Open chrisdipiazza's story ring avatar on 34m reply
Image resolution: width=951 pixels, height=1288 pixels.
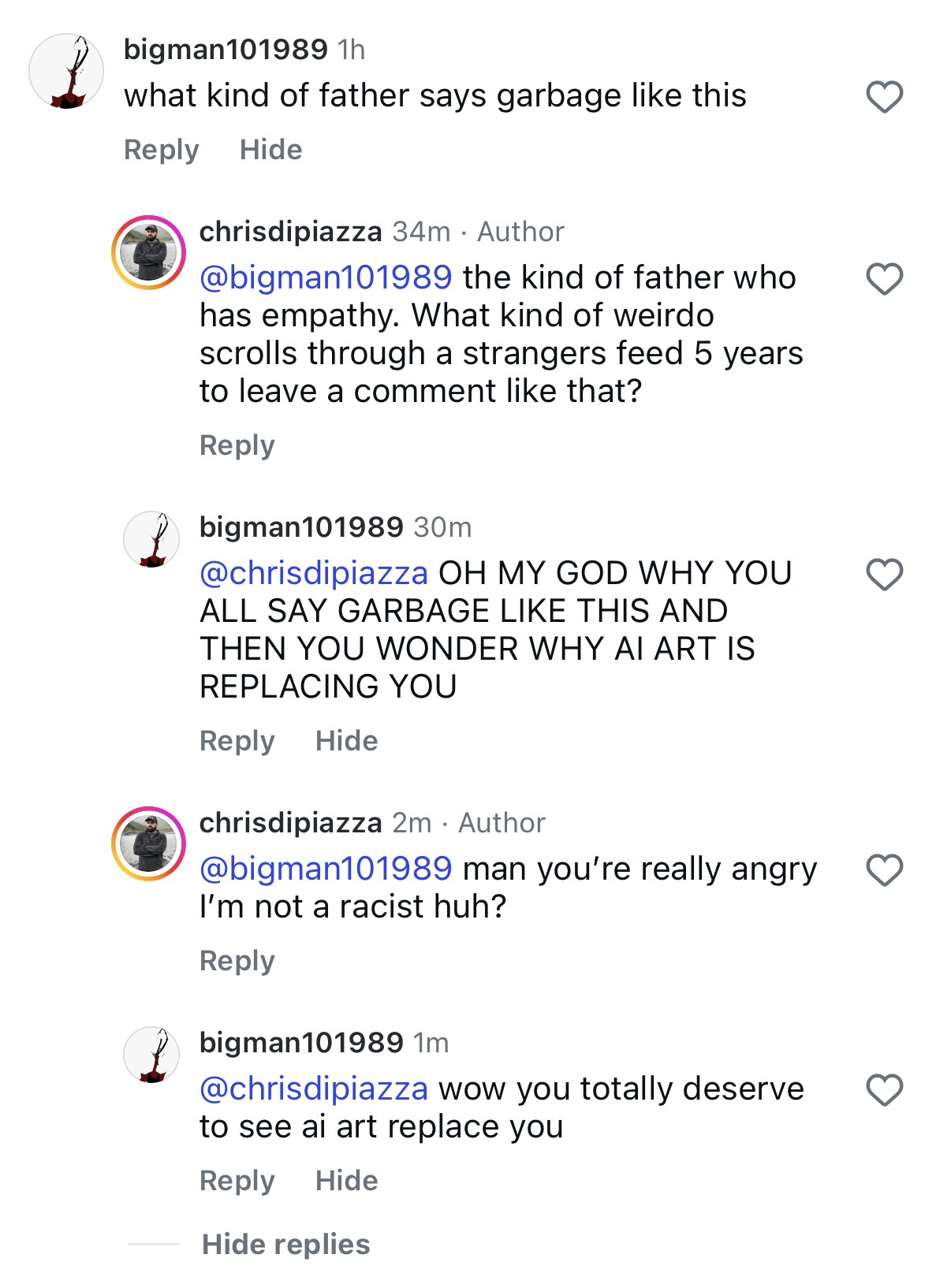[x=148, y=252]
